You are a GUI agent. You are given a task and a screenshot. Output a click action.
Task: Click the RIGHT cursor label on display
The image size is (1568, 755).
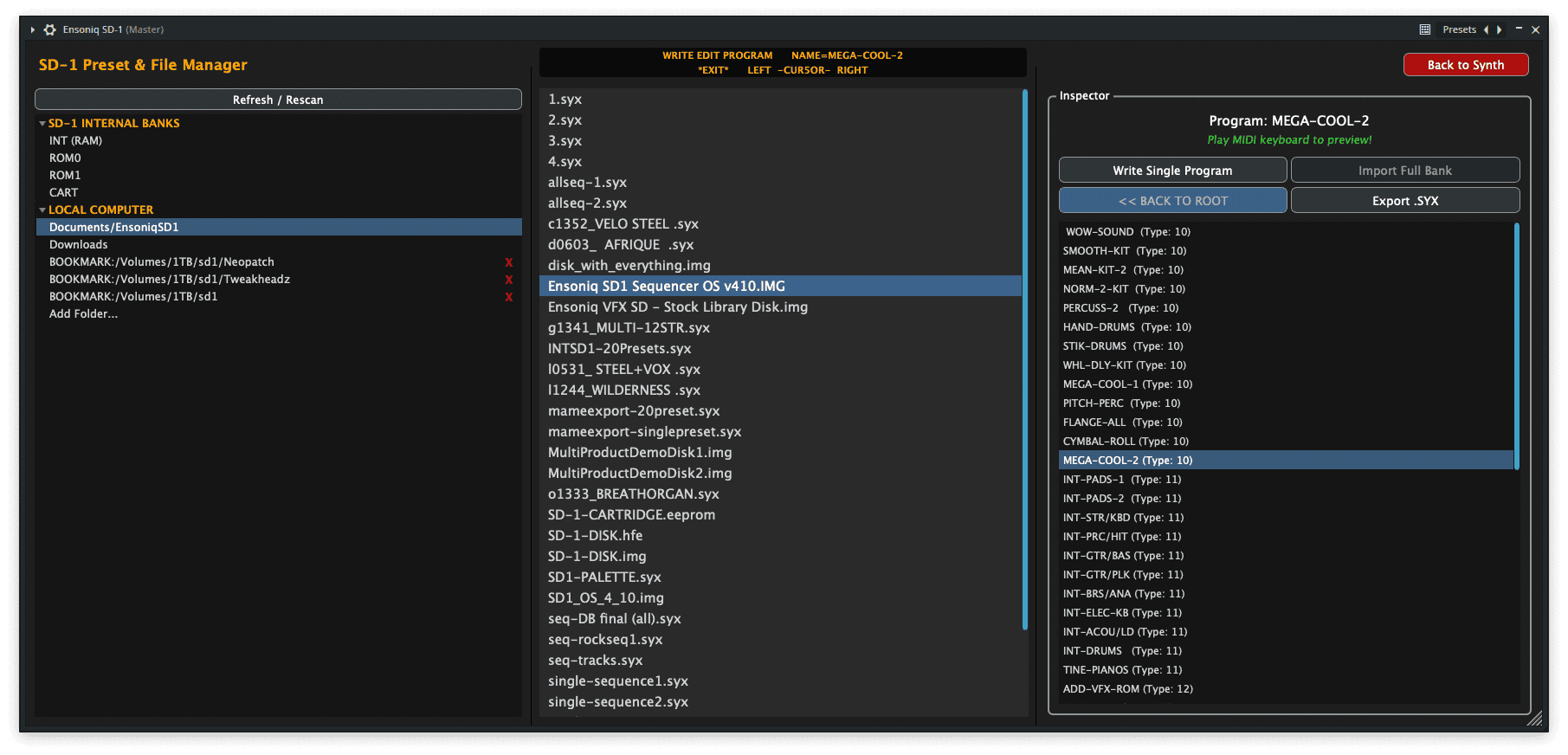click(x=852, y=70)
